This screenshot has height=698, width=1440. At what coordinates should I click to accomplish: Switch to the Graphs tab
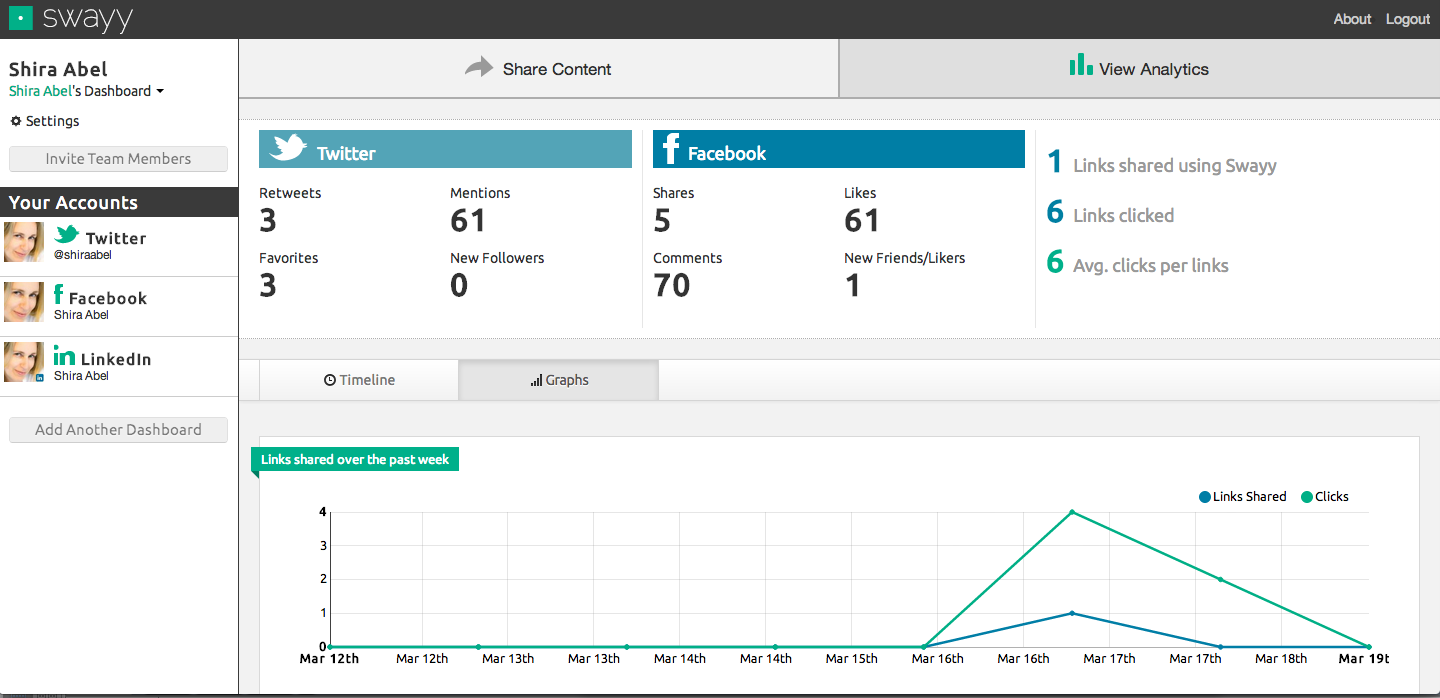coord(558,380)
